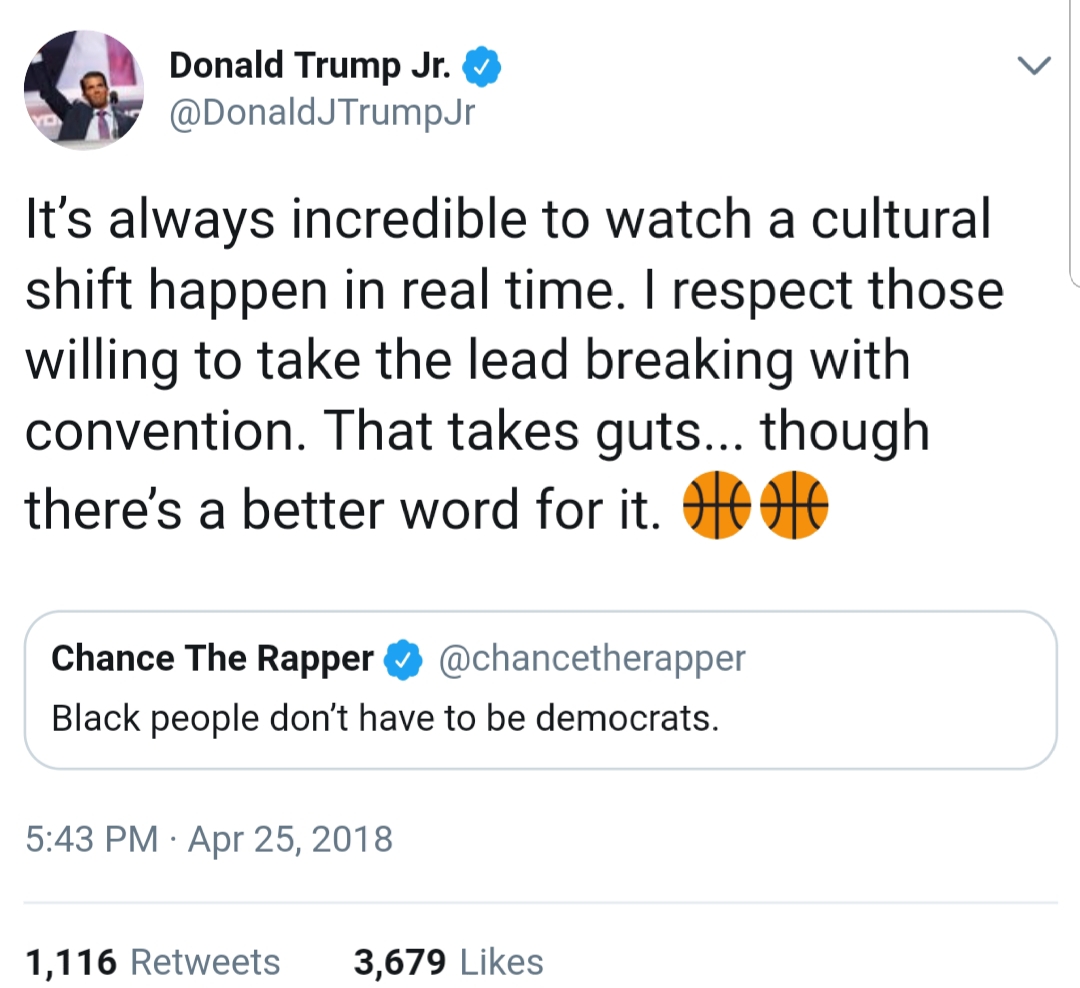Screen dimensions: 1080x988
Task: Click Chance The Rapper's verified badge
Action: point(403,659)
